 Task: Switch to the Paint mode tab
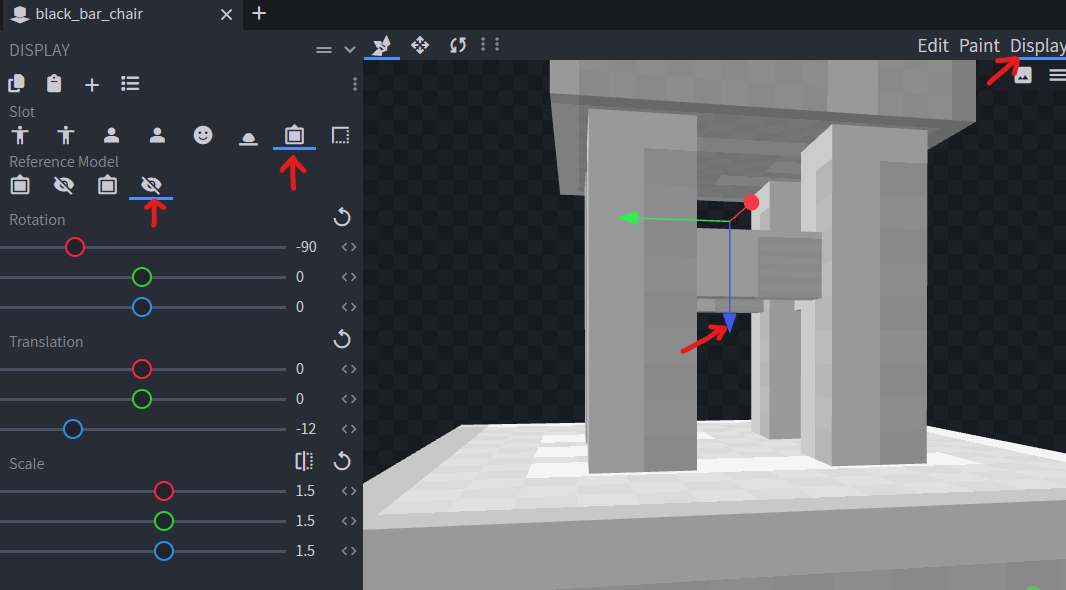tap(979, 45)
